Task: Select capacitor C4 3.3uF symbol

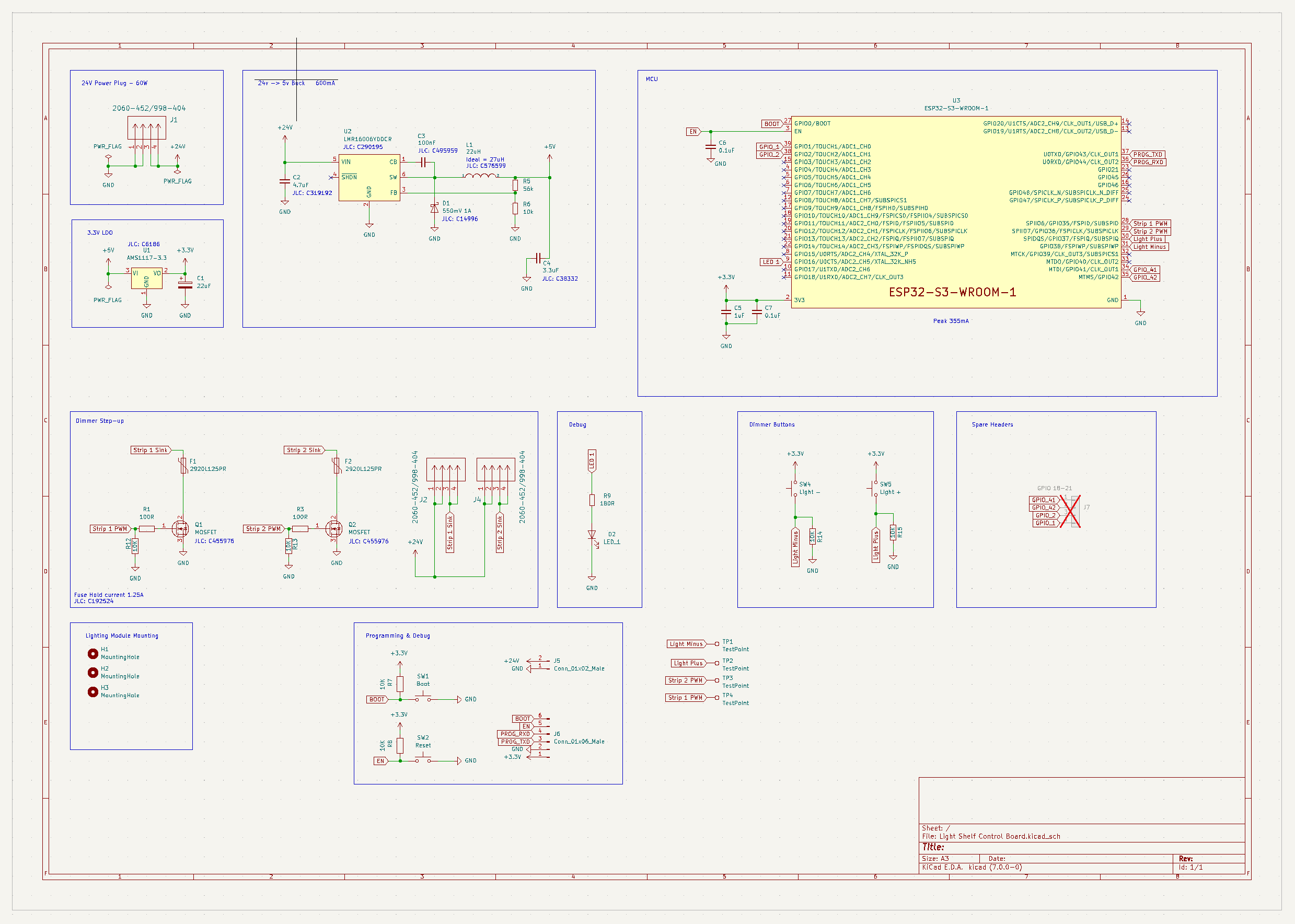Action: click(538, 259)
